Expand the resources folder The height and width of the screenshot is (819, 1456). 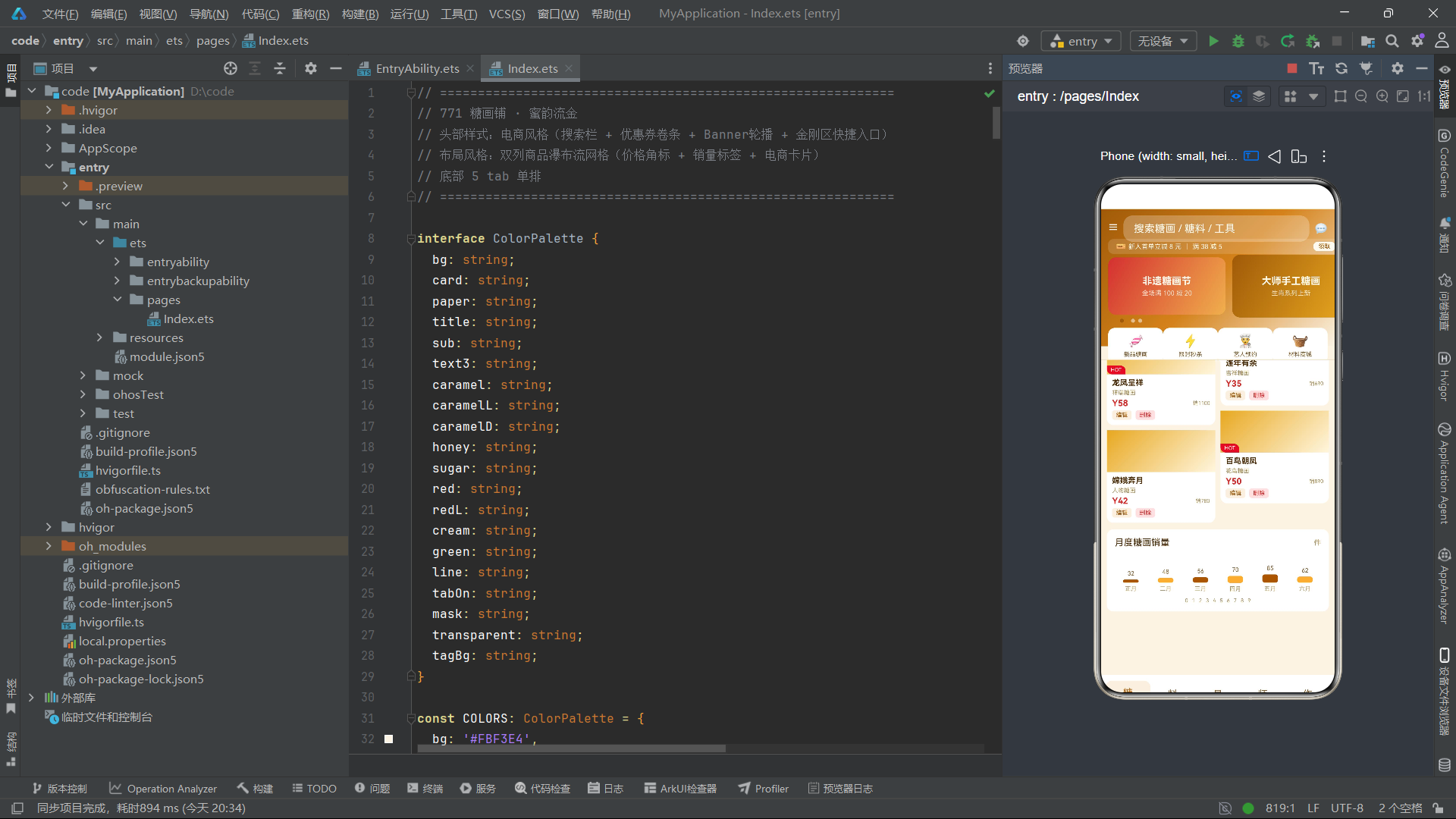pyautogui.click(x=99, y=337)
